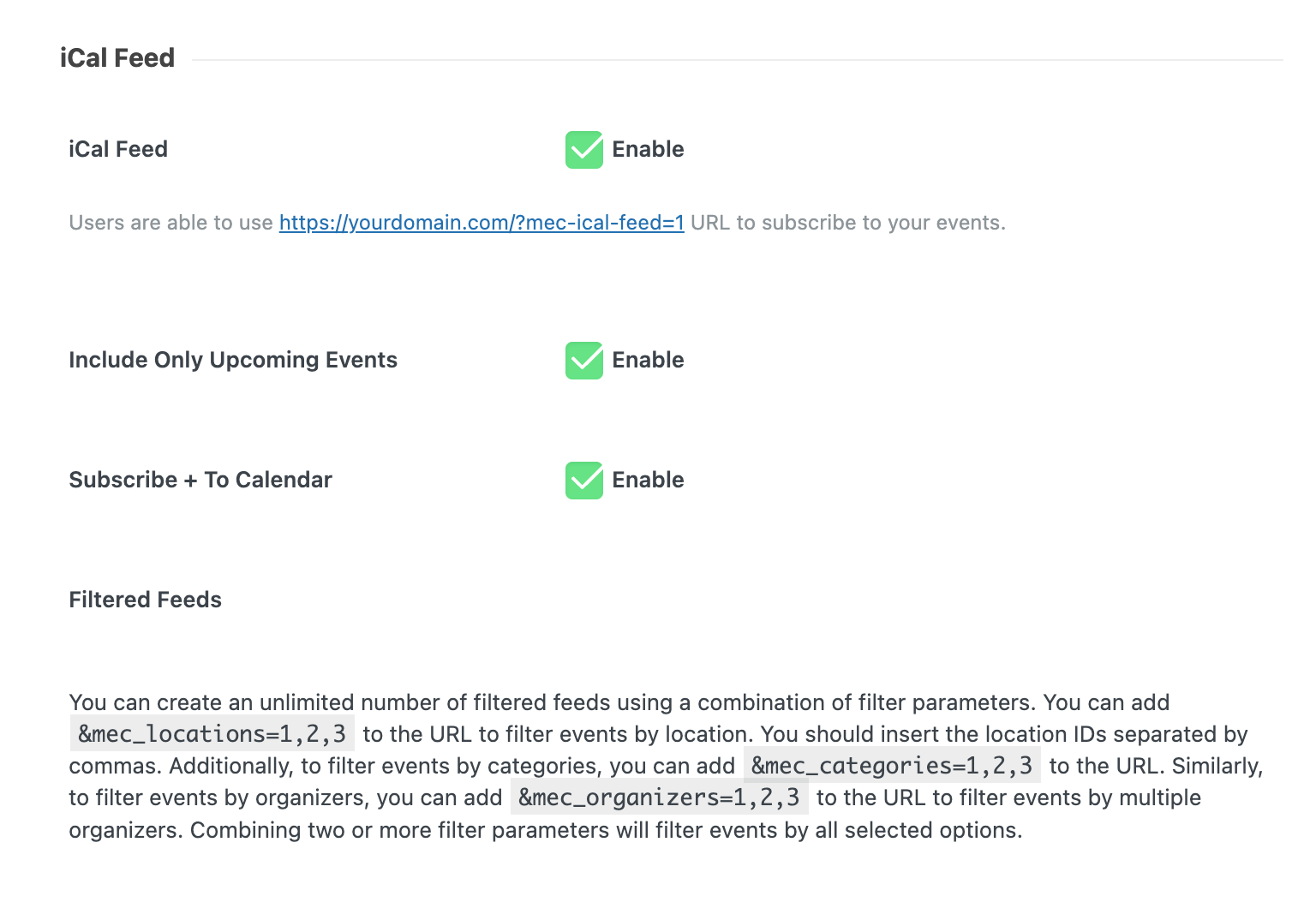Click the checkmark icon for Upcoming Events
This screenshot has height=908, width=1316.
click(583, 361)
